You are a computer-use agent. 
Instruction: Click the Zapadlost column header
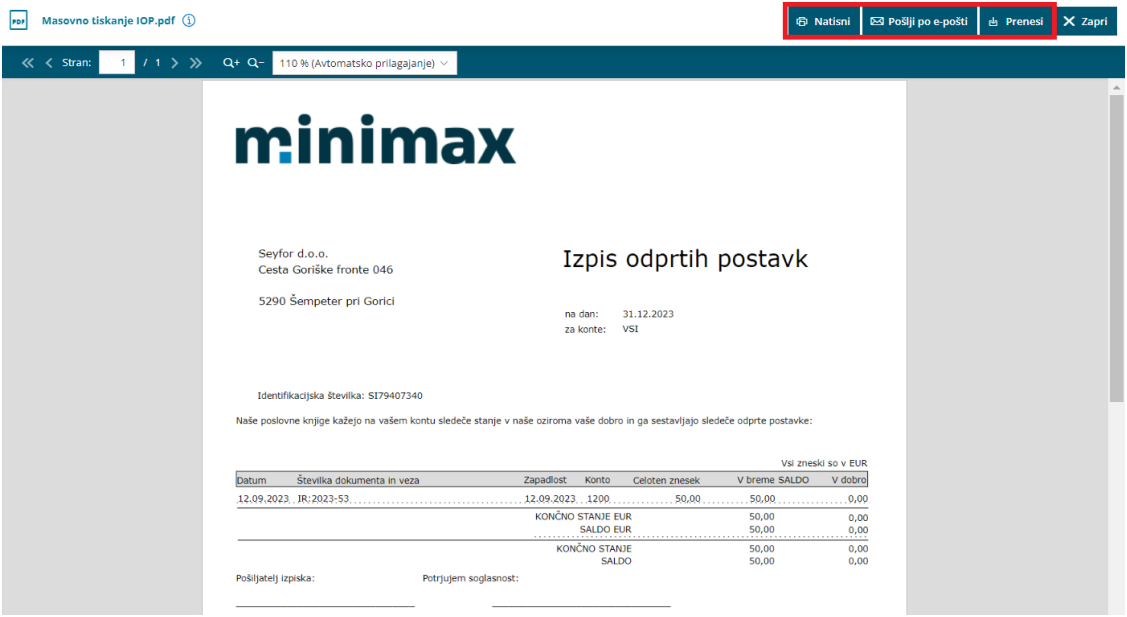pos(545,480)
